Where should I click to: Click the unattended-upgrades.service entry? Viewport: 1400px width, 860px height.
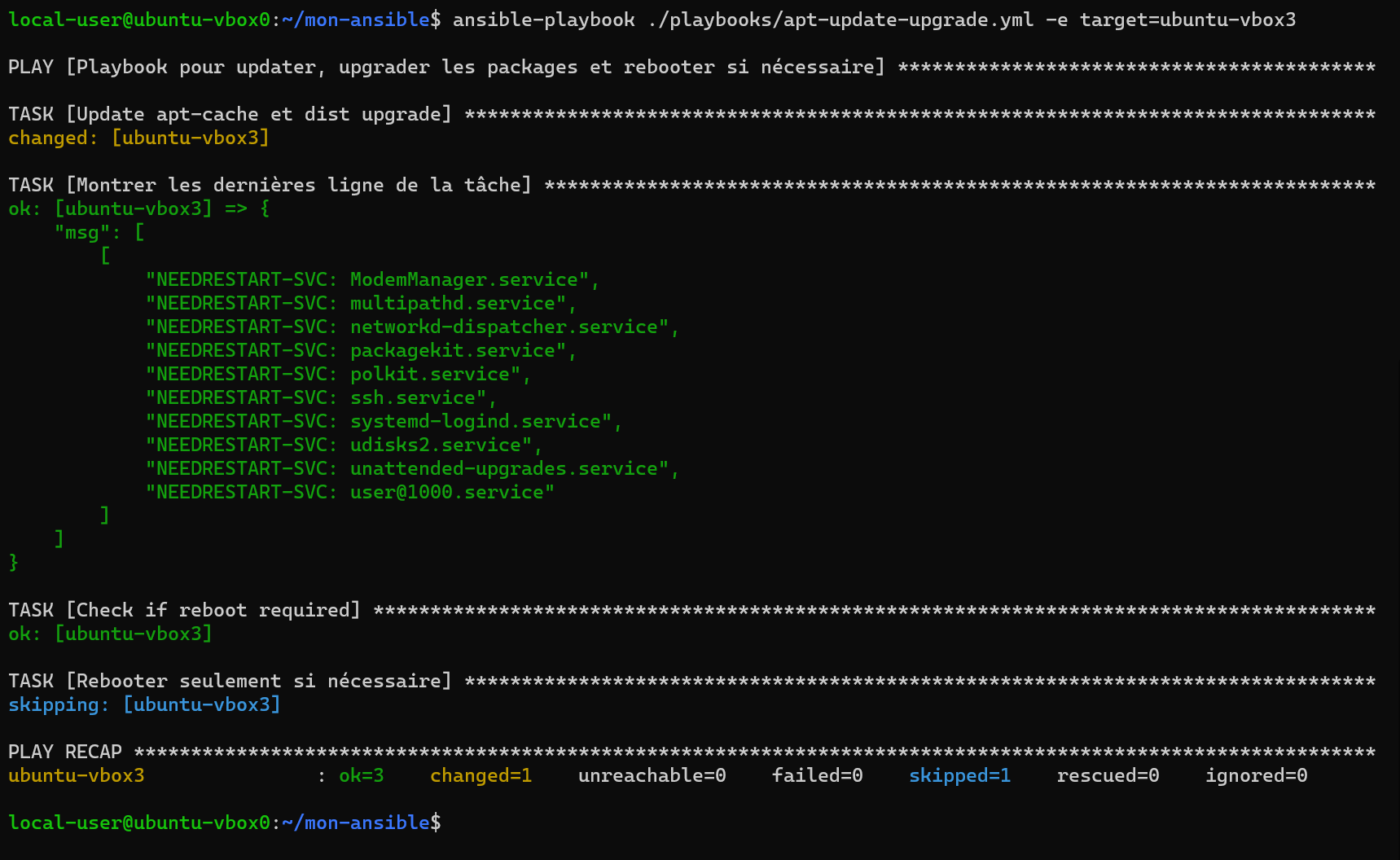412,468
